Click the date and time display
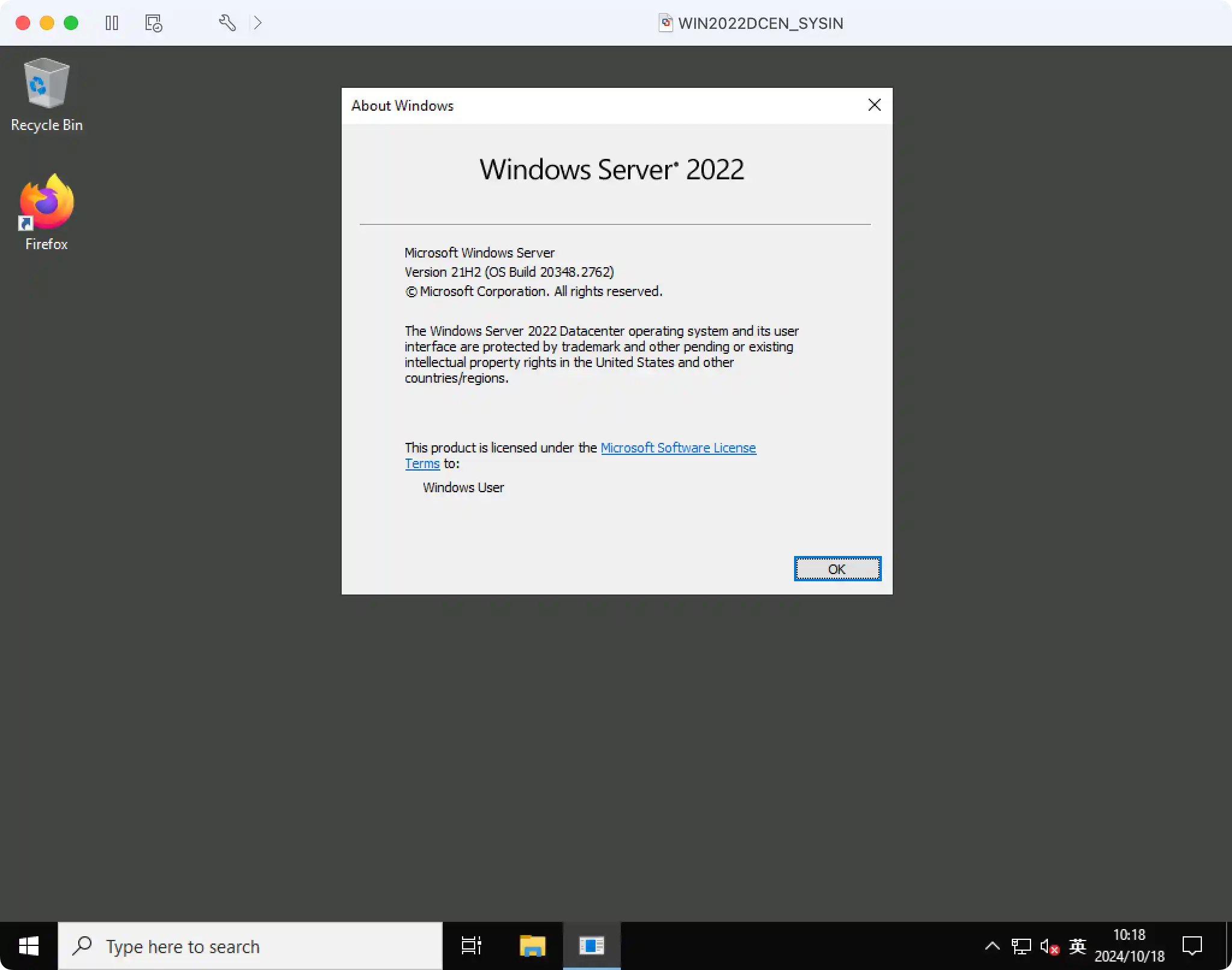Screen dimensions: 1232x970 pyautogui.click(x=1131, y=945)
